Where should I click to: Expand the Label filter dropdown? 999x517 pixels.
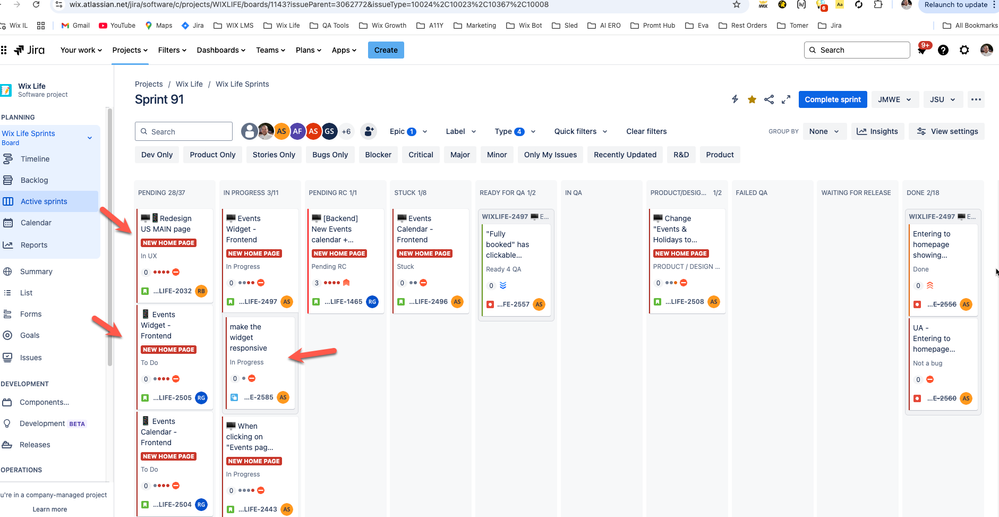pyautogui.click(x=461, y=131)
